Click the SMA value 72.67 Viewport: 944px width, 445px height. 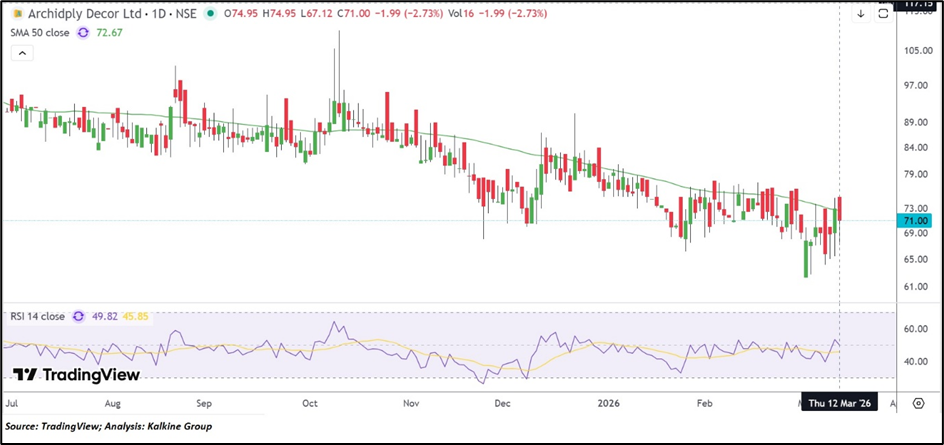click(x=108, y=33)
